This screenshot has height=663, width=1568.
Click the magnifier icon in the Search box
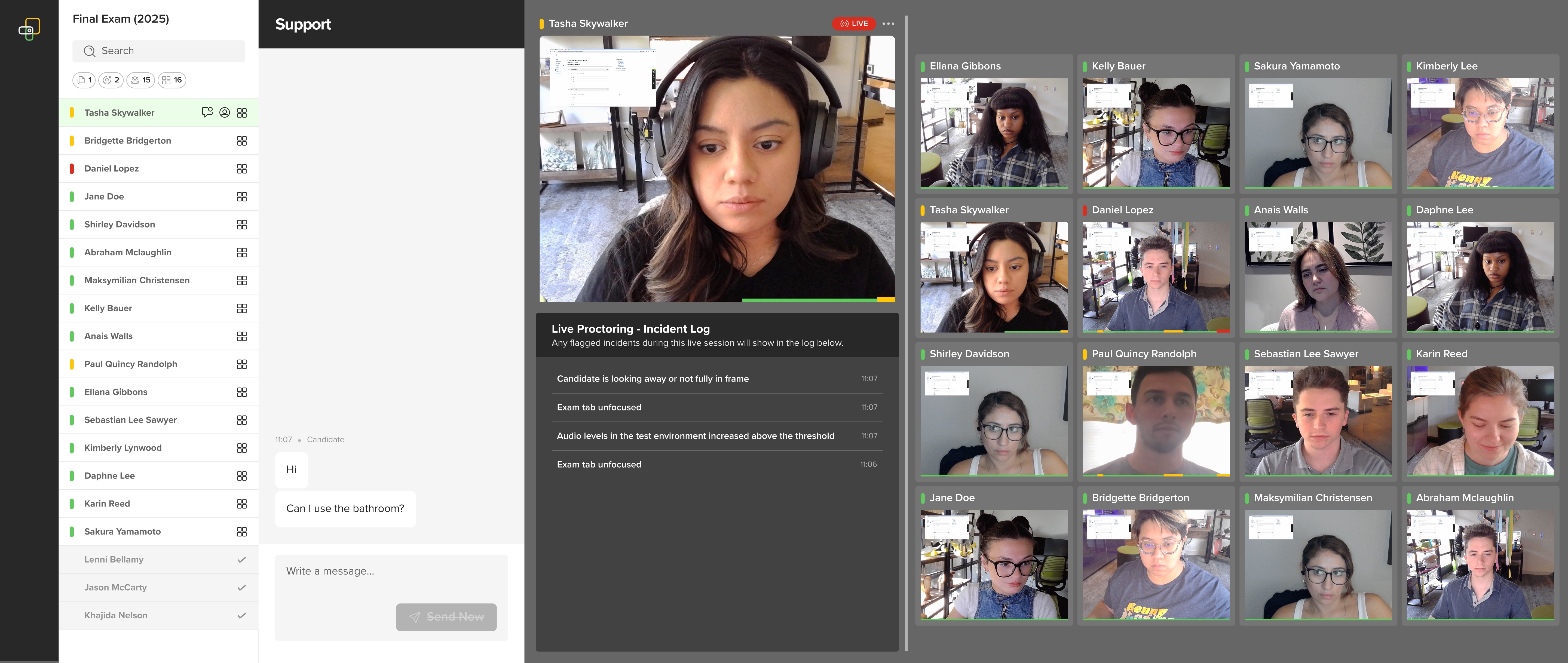coord(90,51)
